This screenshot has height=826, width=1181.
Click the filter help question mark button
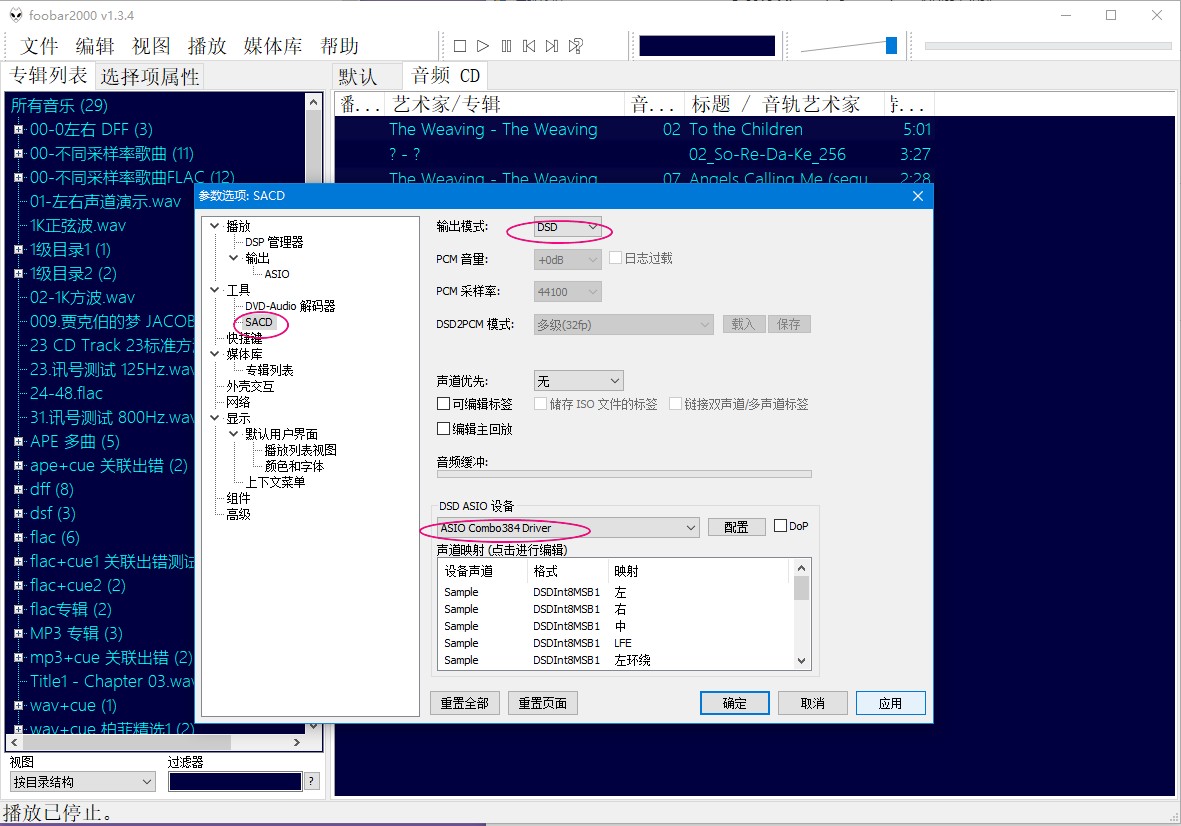(x=311, y=782)
